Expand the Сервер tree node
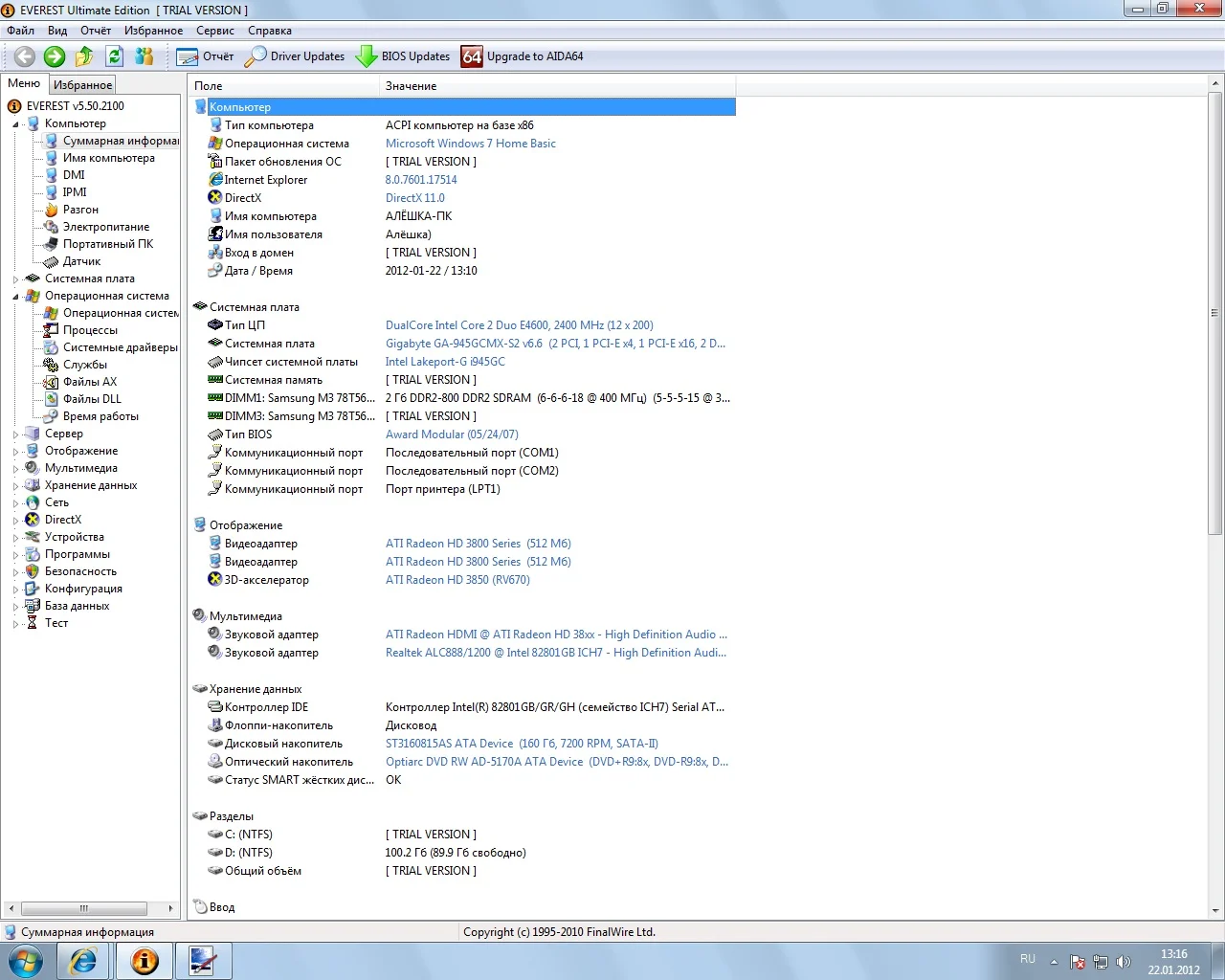The height and width of the screenshot is (980, 1225). pyautogui.click(x=16, y=434)
